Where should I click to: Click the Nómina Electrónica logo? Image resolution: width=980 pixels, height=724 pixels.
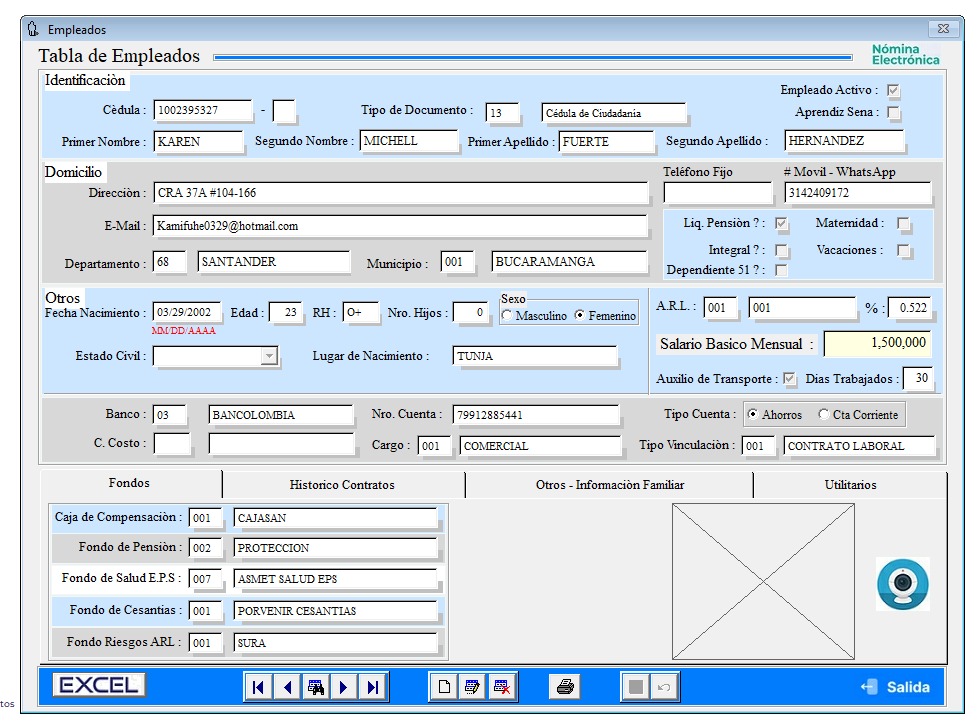906,54
